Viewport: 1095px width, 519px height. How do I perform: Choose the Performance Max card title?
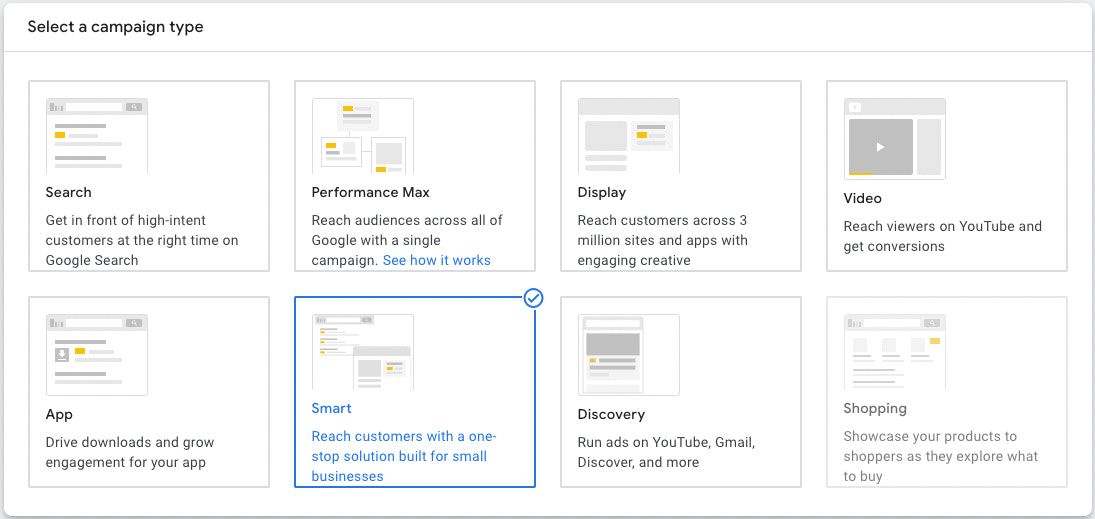370,192
